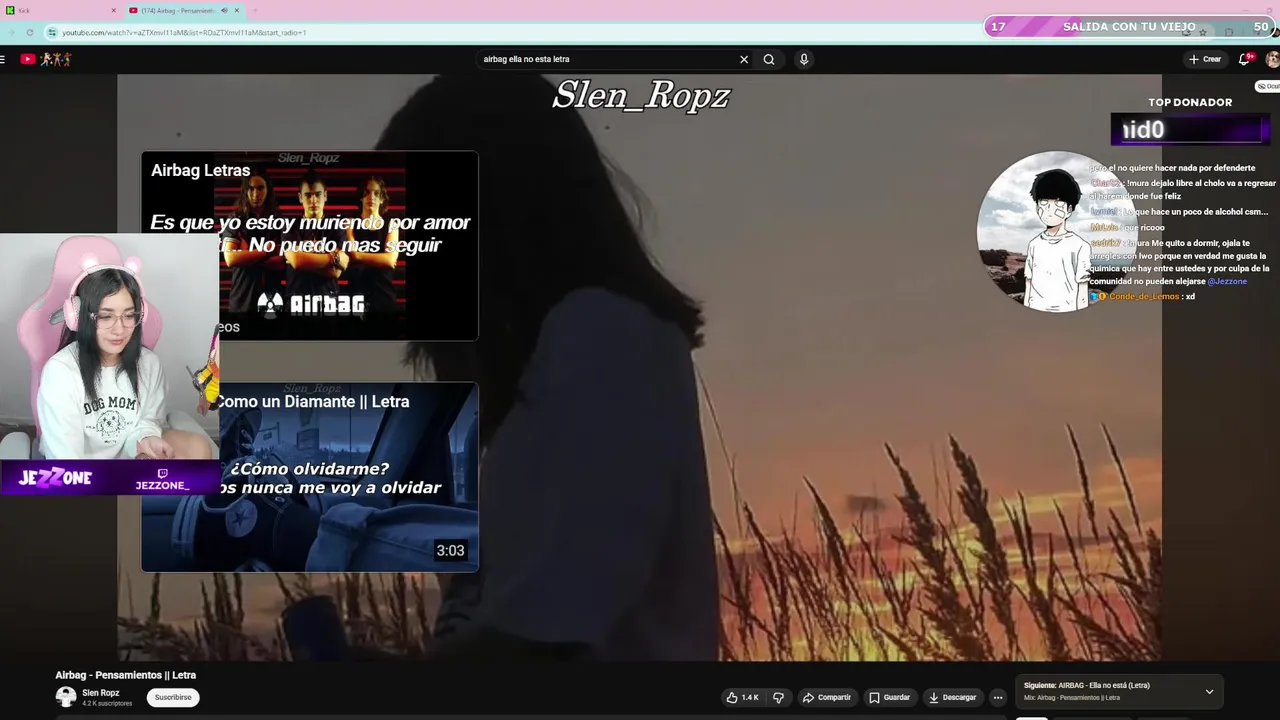Start voice search with microphone
The height and width of the screenshot is (720, 1280).
coord(803,59)
